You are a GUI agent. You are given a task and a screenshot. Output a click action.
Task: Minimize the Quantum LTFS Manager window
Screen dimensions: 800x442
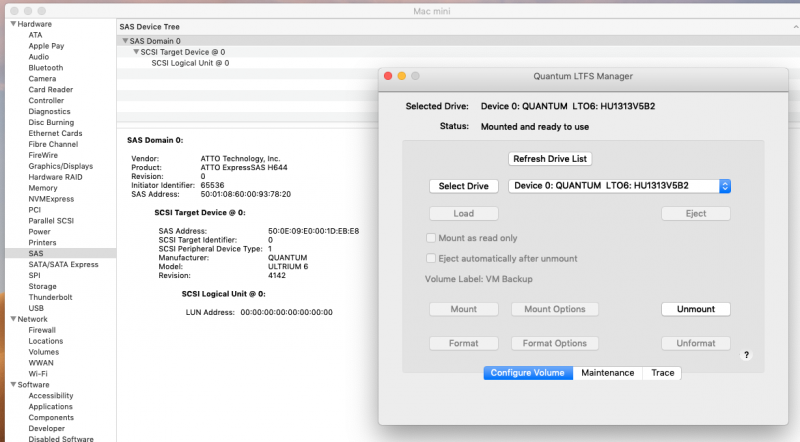point(402,76)
